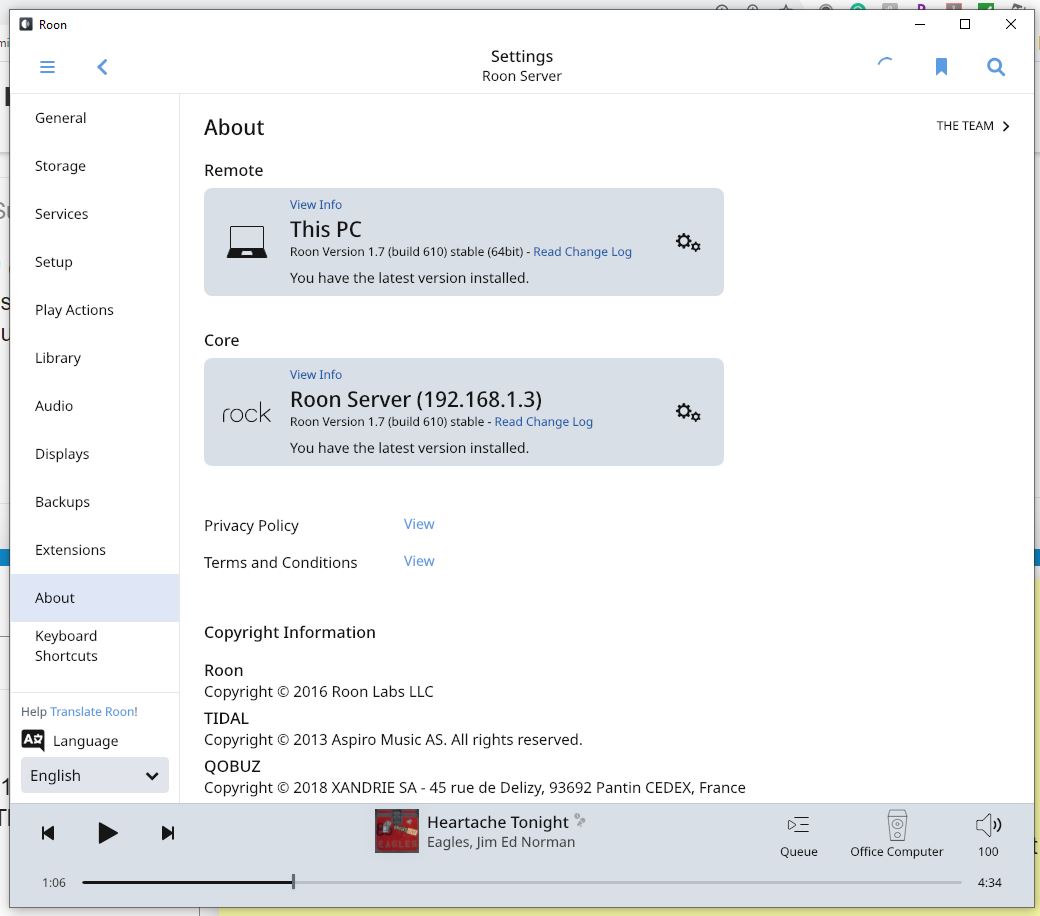Click the Translate Roon! link

[94, 712]
